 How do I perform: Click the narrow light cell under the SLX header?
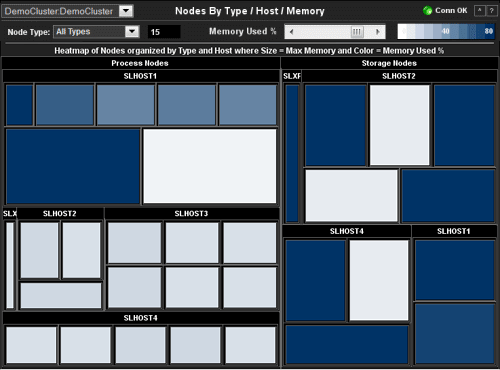[10, 265]
